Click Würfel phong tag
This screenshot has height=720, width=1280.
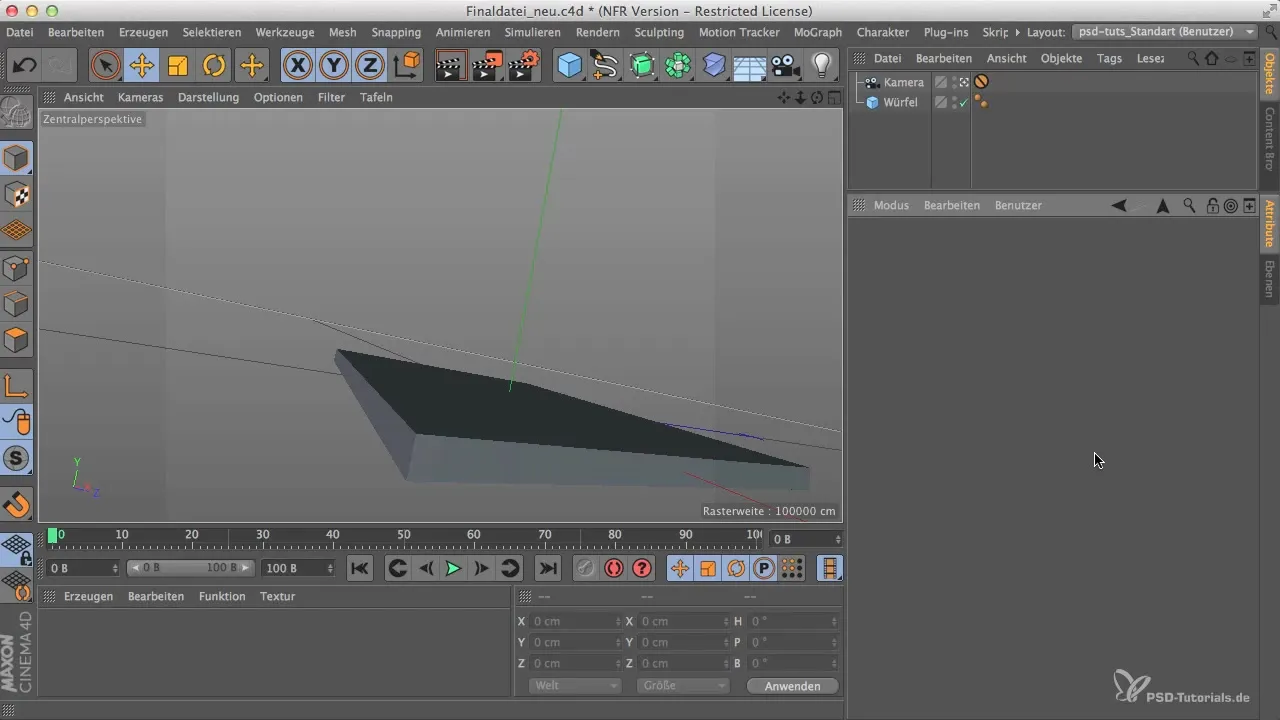pyautogui.click(x=982, y=102)
